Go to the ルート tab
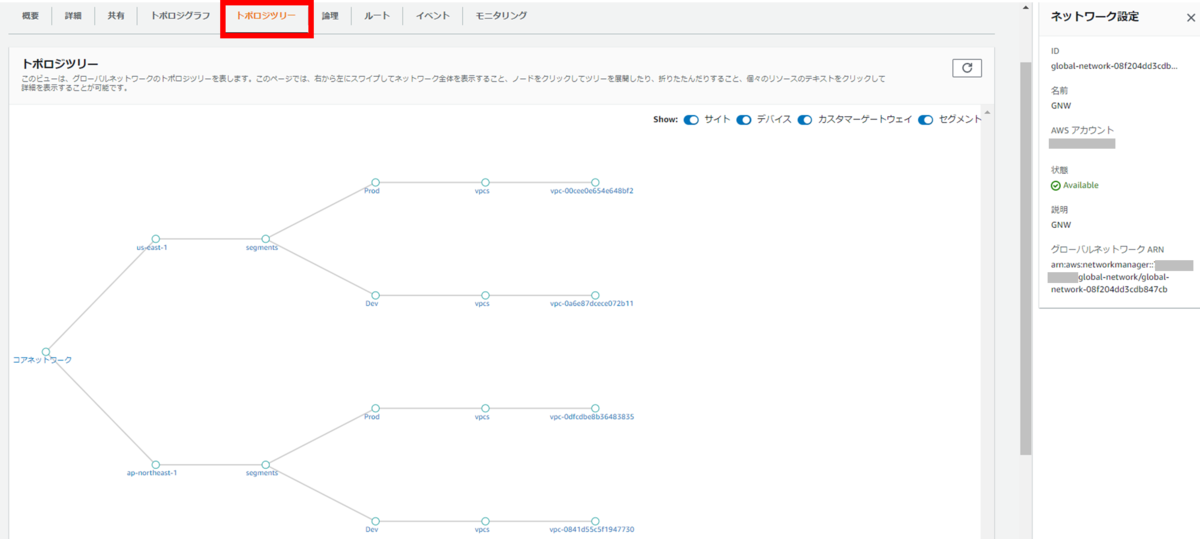Screen dimensions: 1200x539 coord(377,16)
